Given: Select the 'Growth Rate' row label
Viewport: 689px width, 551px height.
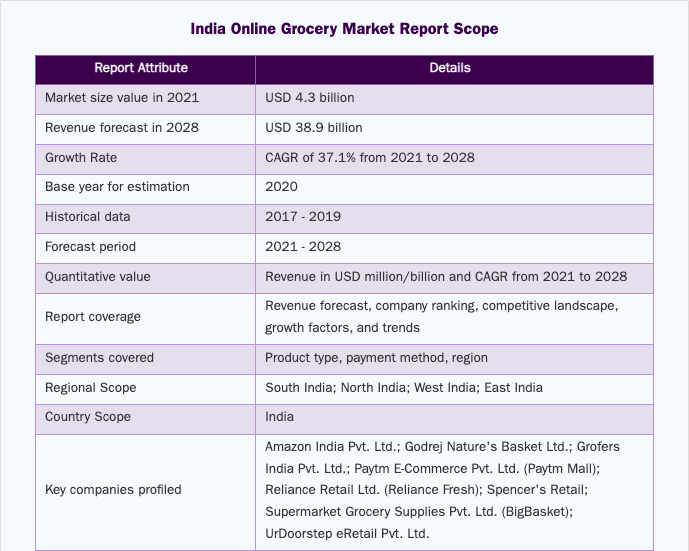Looking at the screenshot, I should [81, 158].
